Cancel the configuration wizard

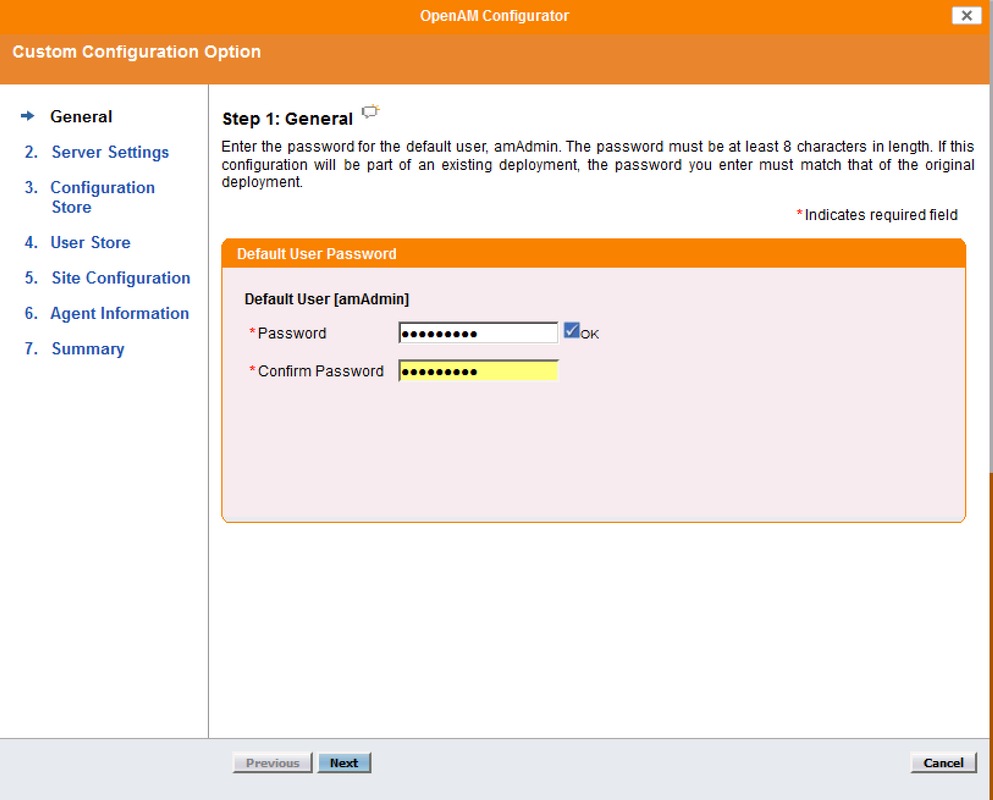tap(941, 762)
